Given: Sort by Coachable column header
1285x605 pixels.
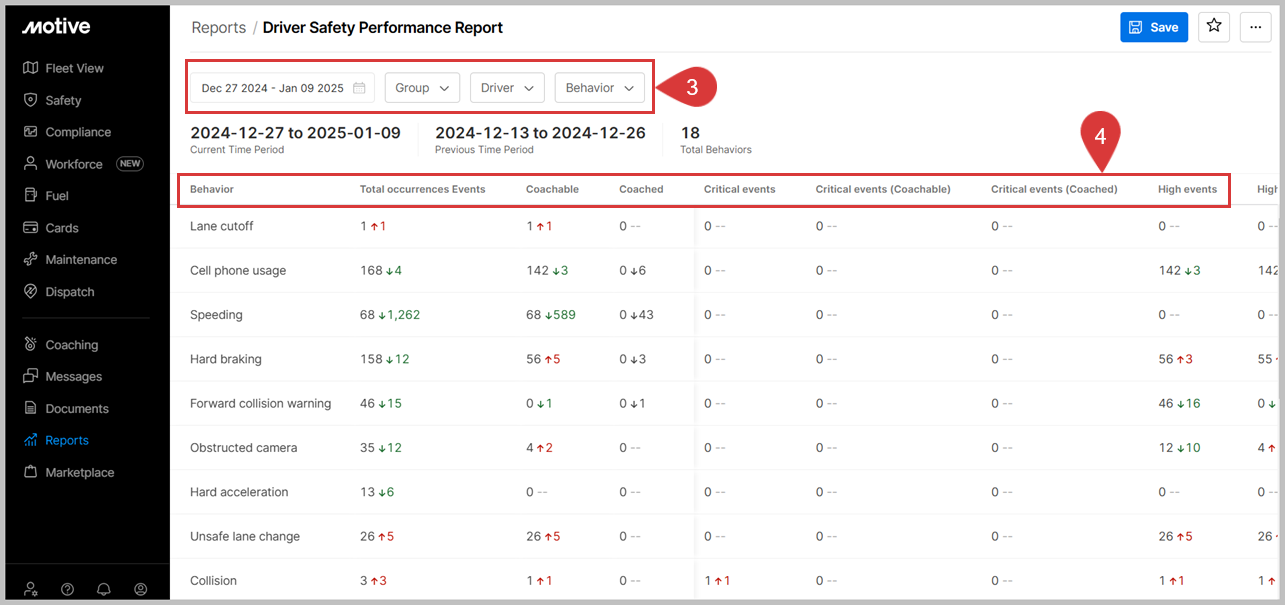Looking at the screenshot, I should click(x=552, y=189).
